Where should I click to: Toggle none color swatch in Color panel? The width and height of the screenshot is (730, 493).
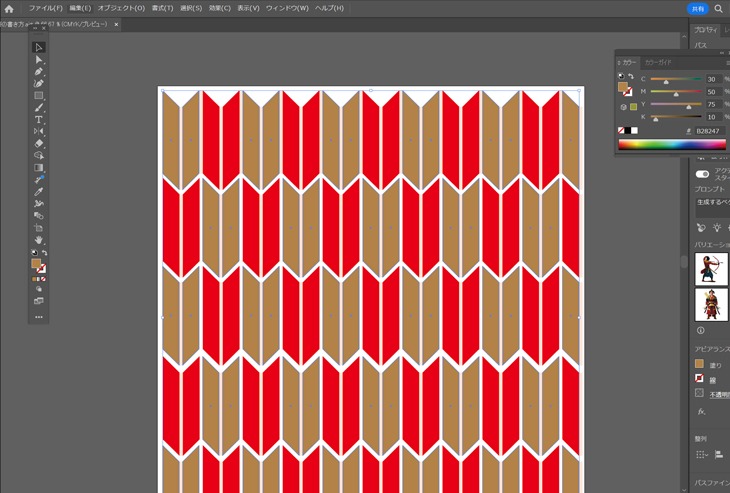pyautogui.click(x=621, y=130)
